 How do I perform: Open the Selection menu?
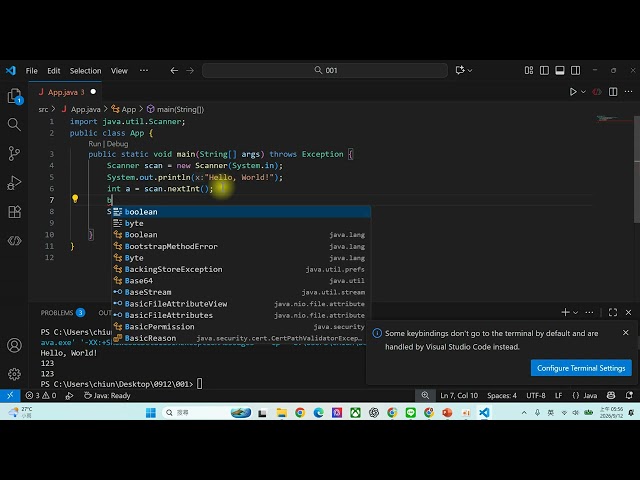click(85, 71)
